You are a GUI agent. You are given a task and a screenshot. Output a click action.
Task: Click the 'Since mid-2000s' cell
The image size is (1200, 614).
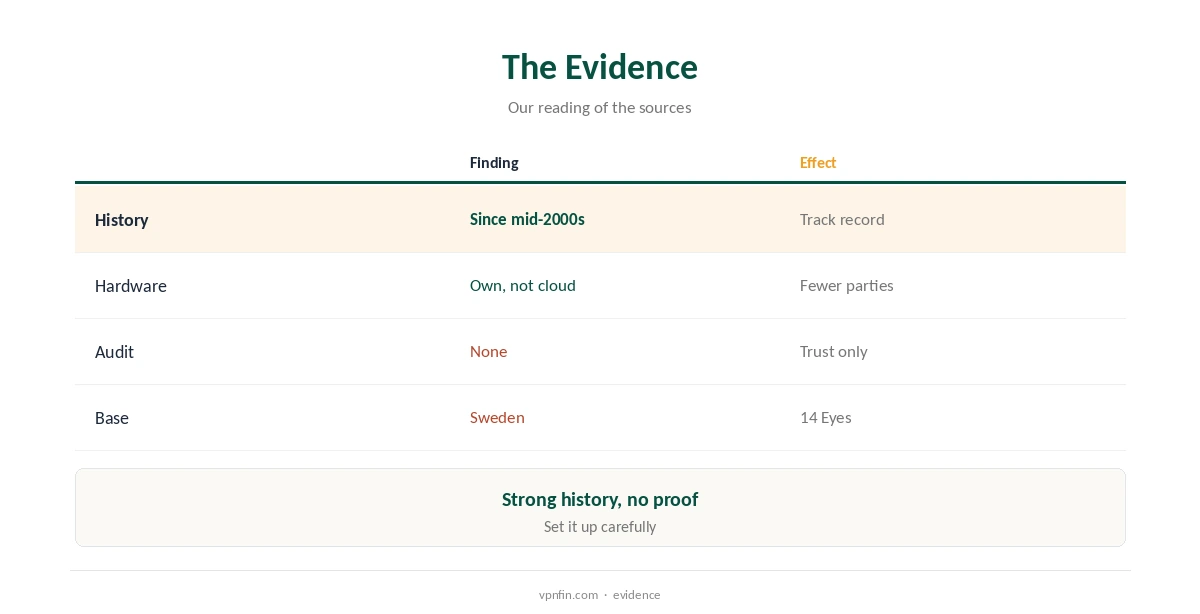coord(527,219)
